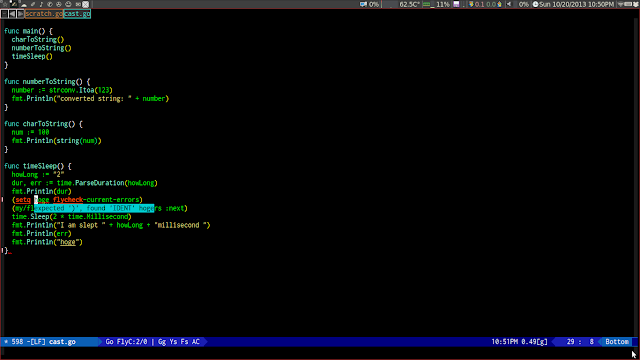Click the fmt.Println(err) line

click(41, 233)
